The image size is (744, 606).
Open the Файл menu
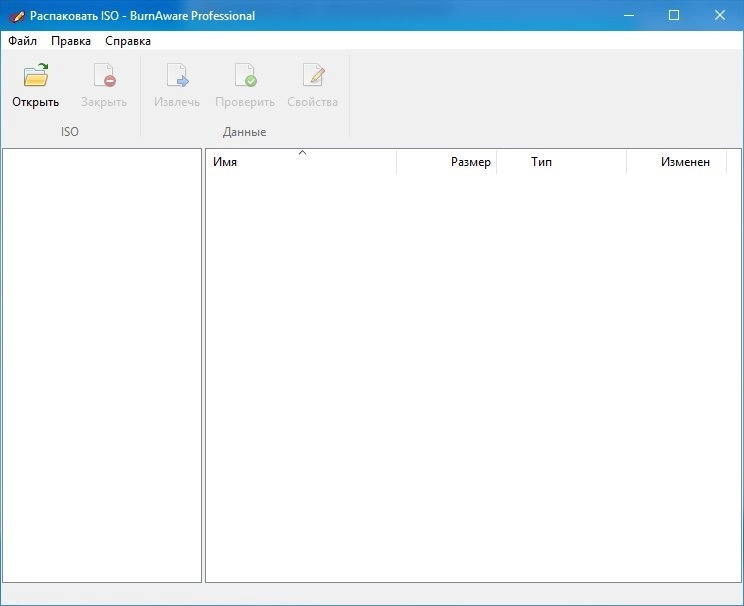coord(22,41)
